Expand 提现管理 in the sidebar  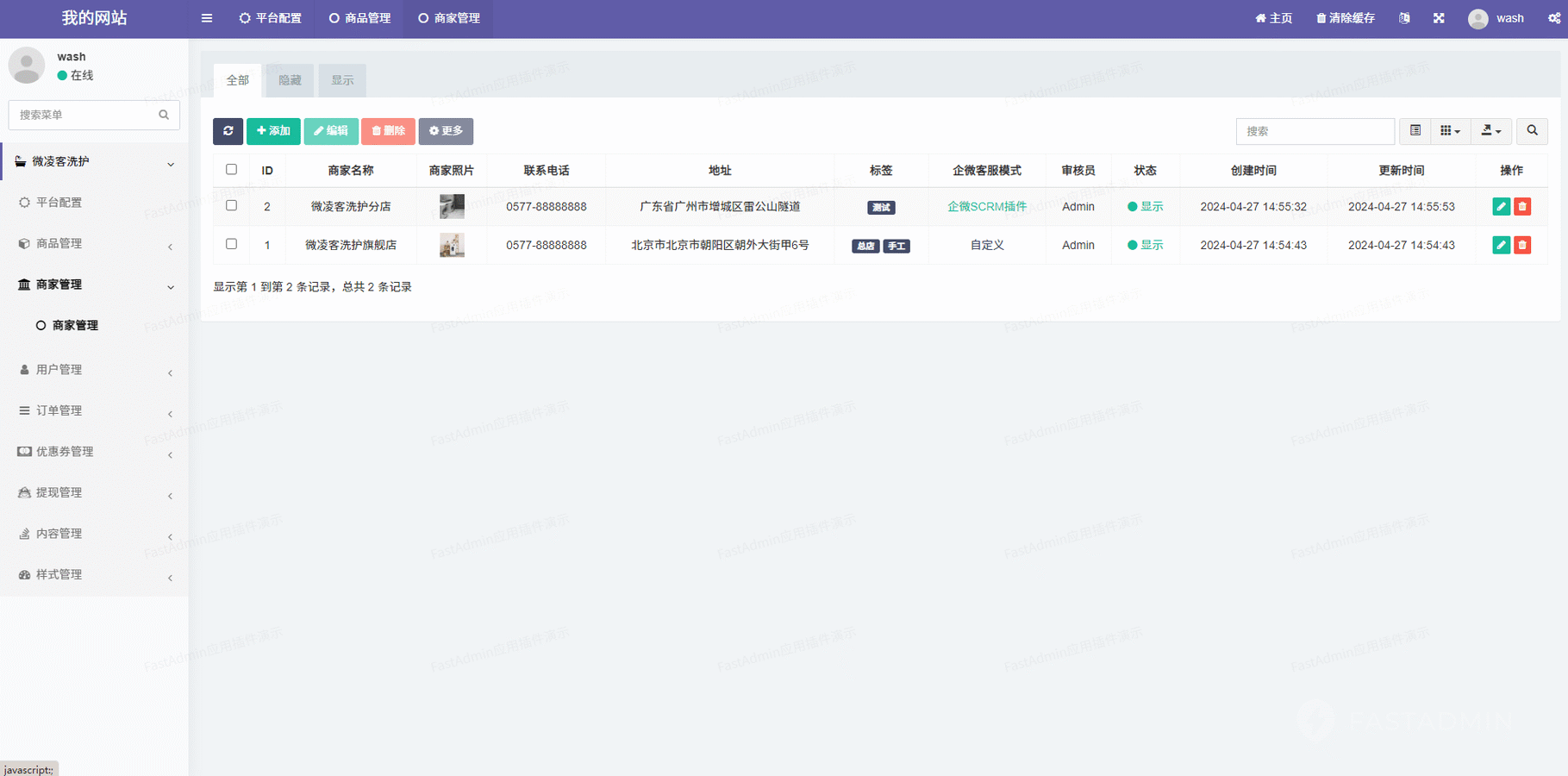point(94,492)
